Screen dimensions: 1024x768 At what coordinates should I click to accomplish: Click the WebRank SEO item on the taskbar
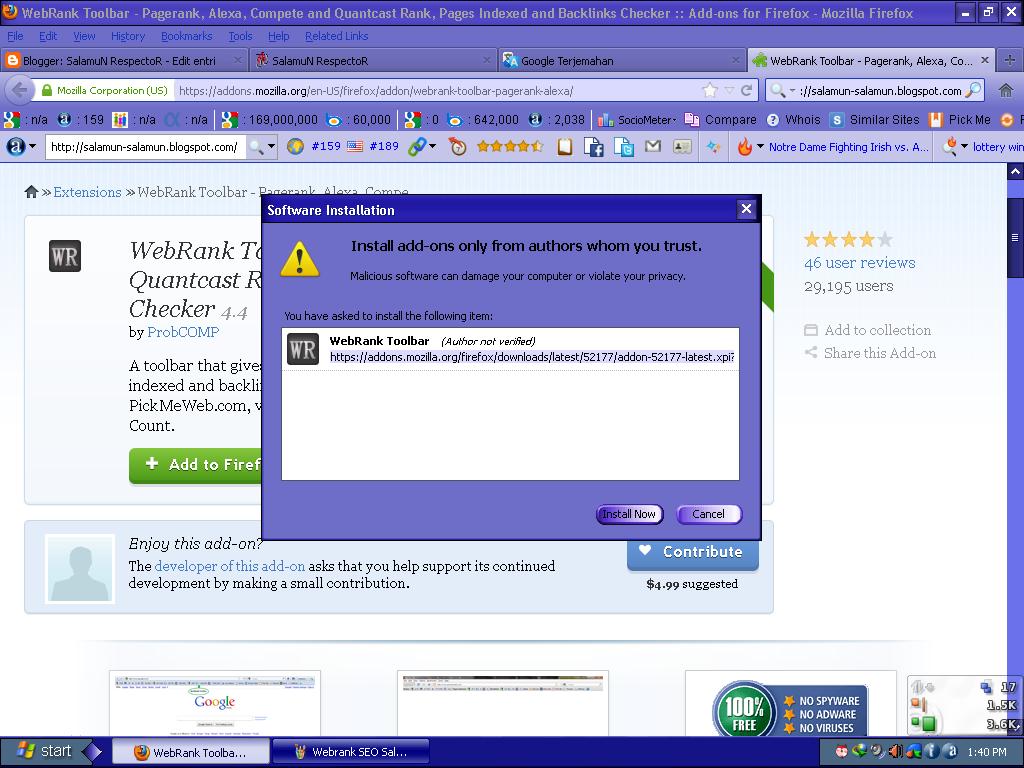pos(351,750)
